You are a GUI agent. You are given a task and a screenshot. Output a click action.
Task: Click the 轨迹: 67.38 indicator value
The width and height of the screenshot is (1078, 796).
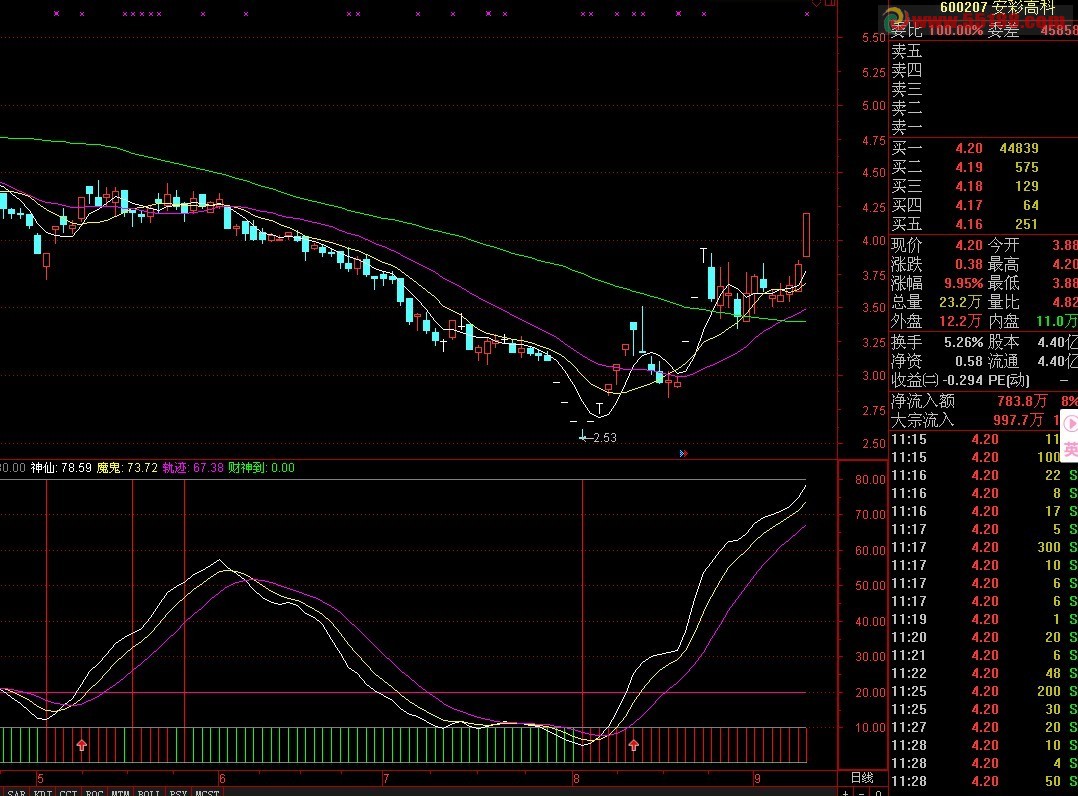tap(193, 467)
